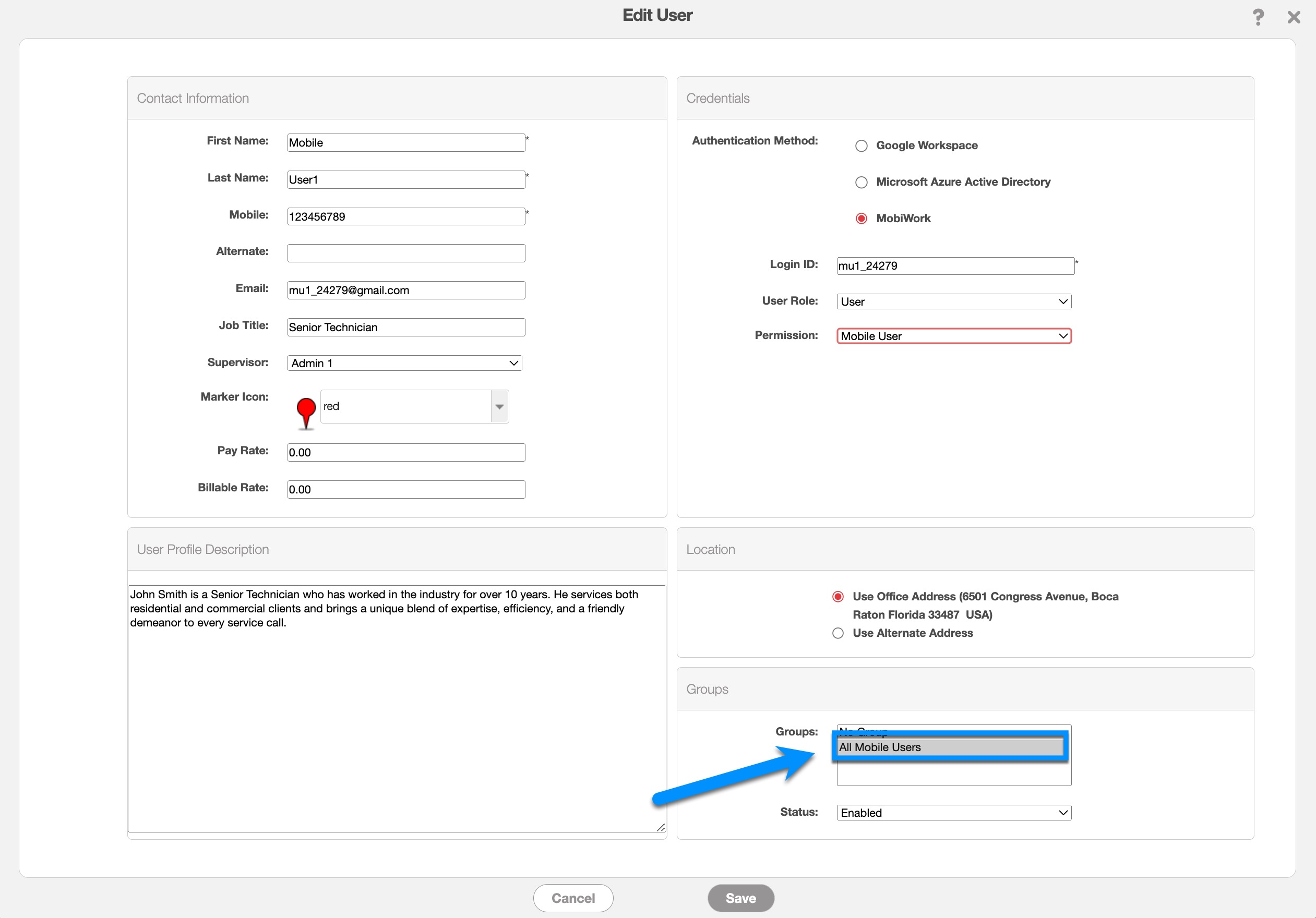Open the Permission dropdown

point(953,336)
